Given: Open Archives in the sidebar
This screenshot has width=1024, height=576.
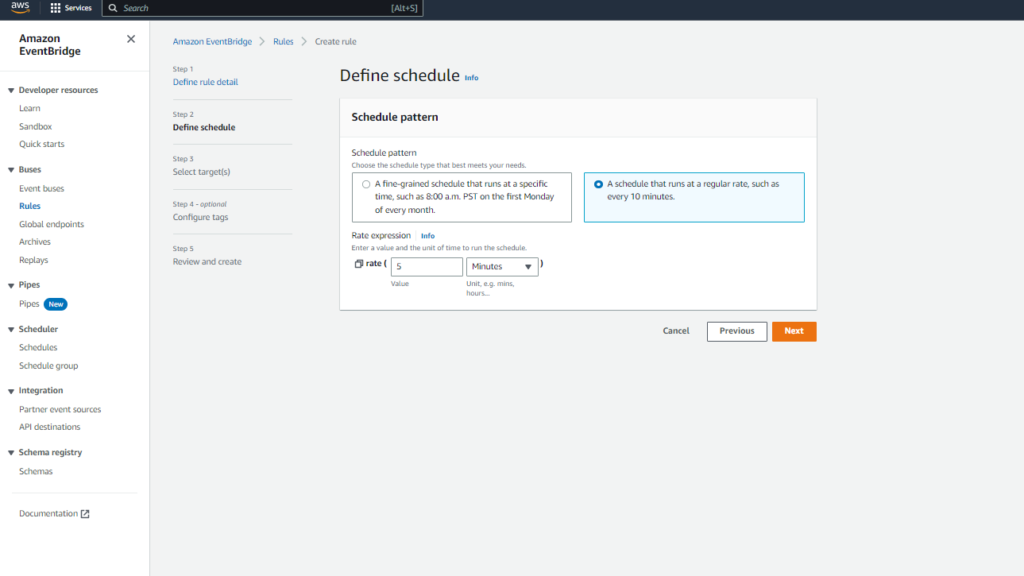Looking at the screenshot, I should coord(35,242).
